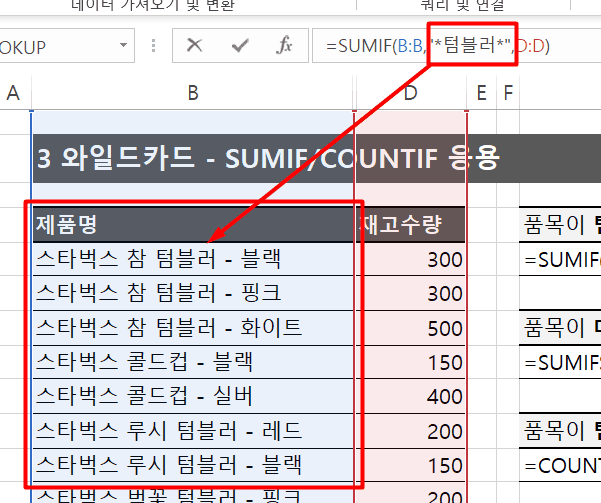Select quantity 150 for 루시 텀블러 블랙
601x503 pixels.
click(411, 465)
